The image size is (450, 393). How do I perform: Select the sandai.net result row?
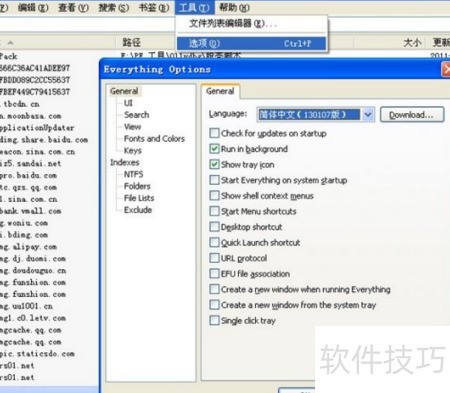point(30,163)
